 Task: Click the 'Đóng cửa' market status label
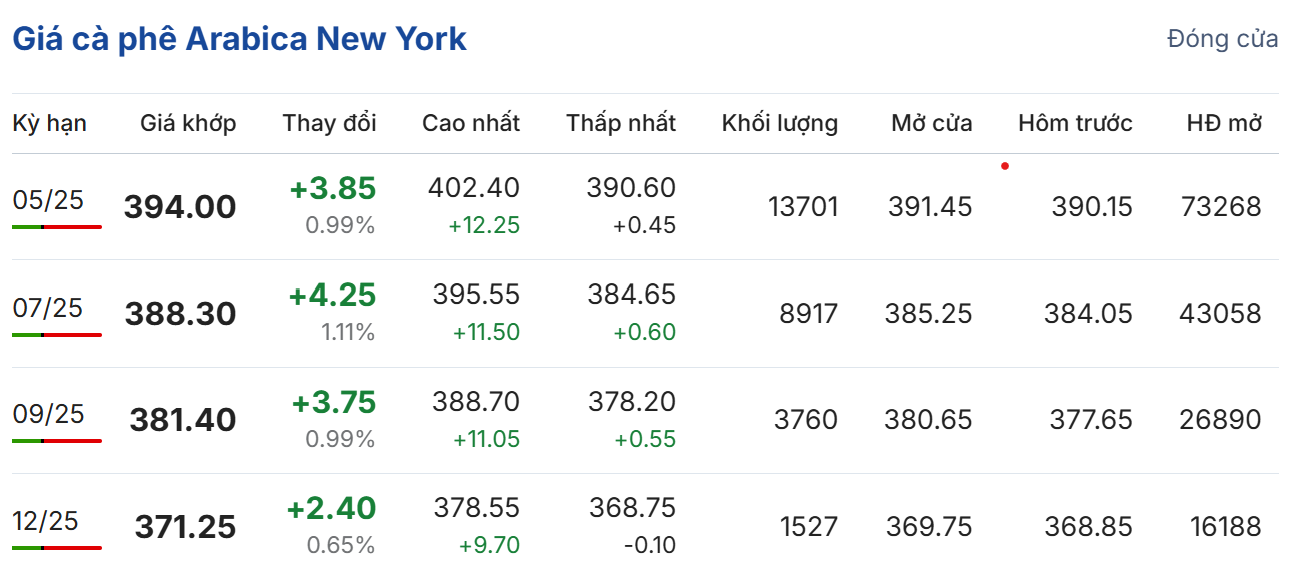pos(1222,39)
